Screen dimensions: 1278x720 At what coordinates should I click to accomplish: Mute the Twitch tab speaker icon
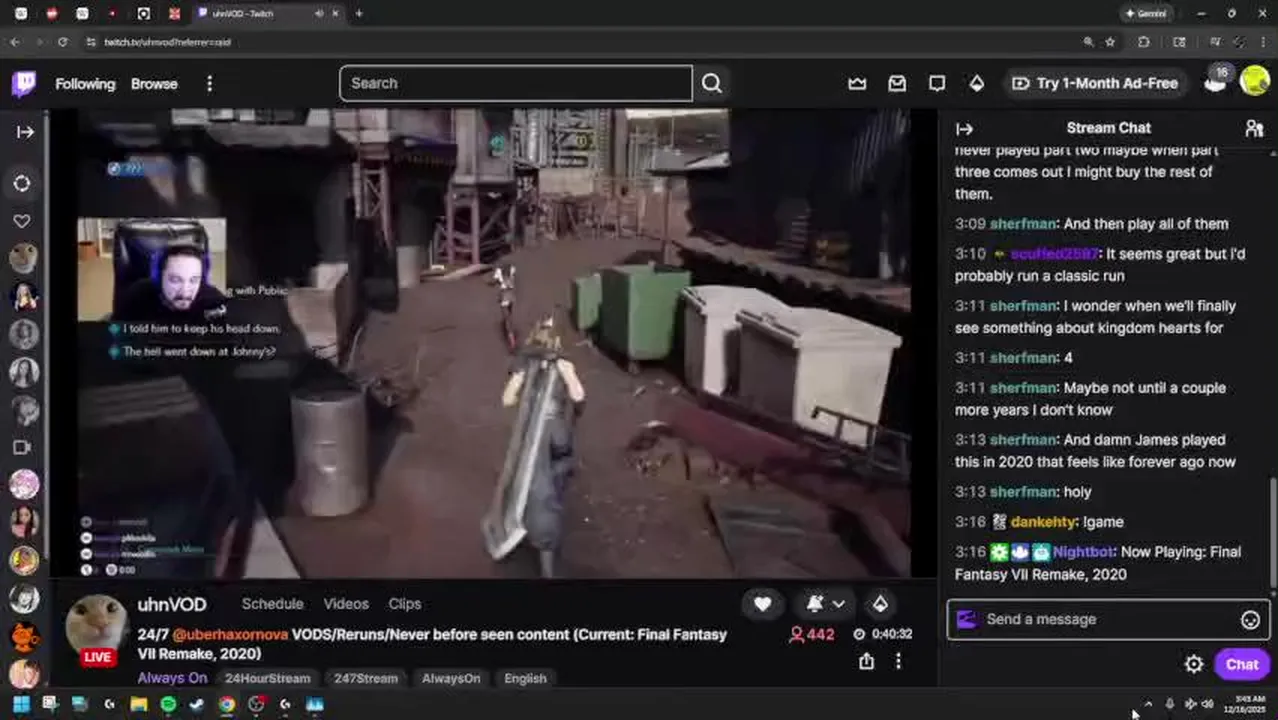(x=319, y=13)
